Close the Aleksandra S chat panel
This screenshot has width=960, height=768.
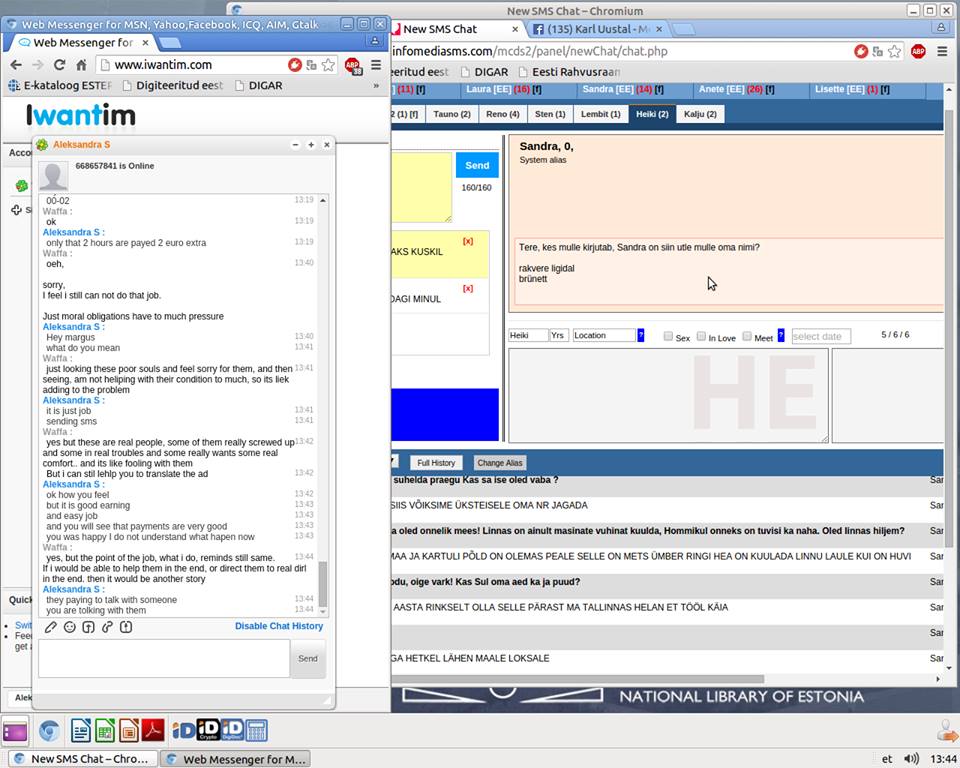point(327,145)
